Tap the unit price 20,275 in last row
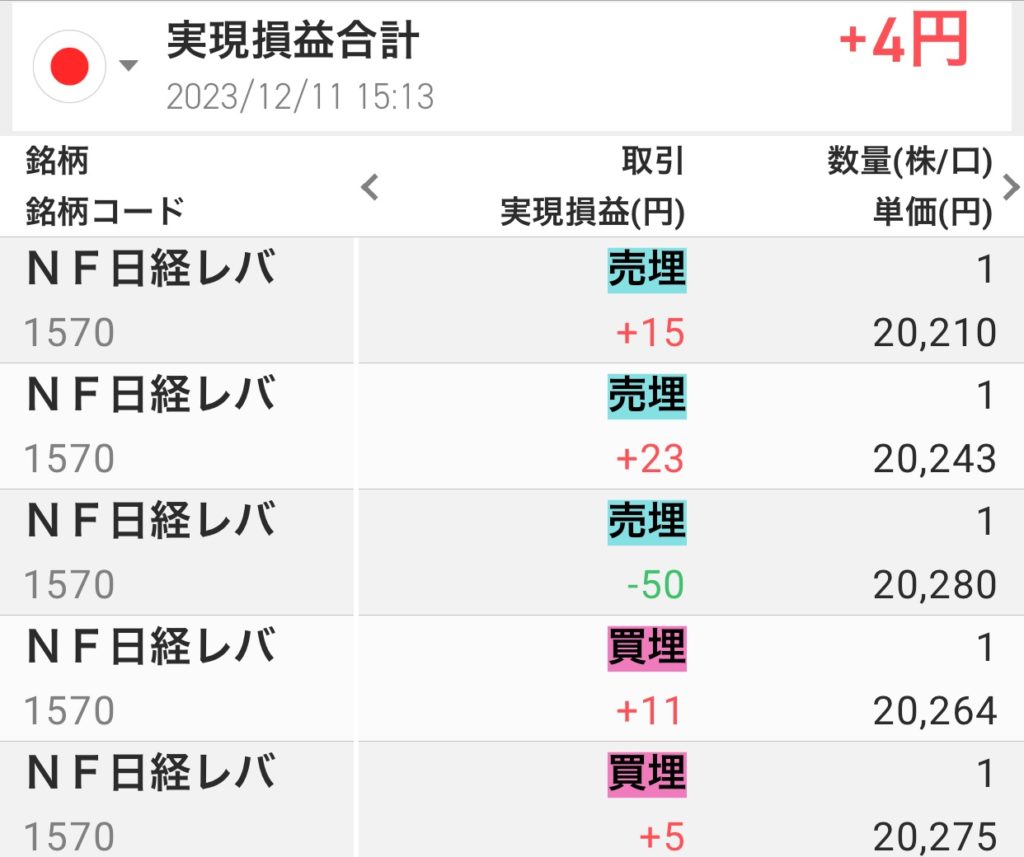 click(x=934, y=836)
